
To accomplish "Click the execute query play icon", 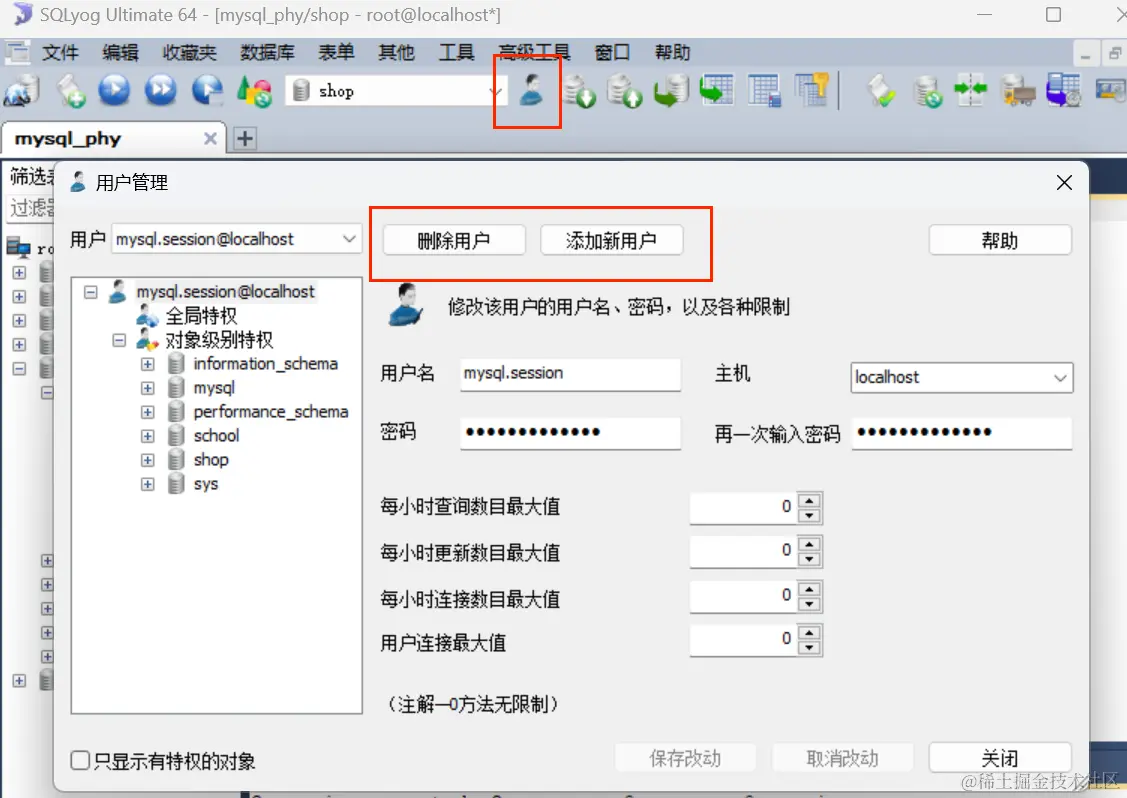I will click(x=114, y=90).
